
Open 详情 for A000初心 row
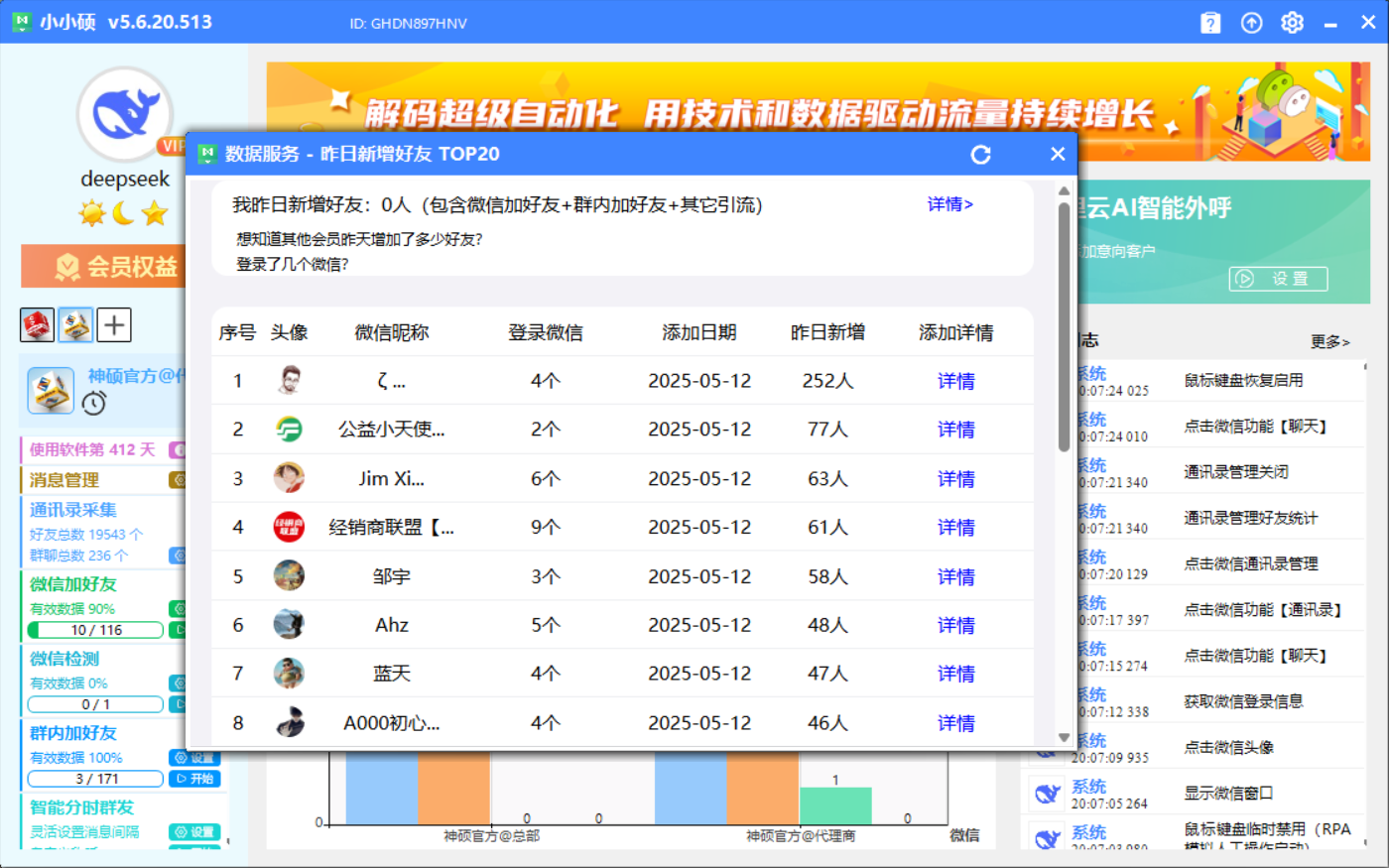click(x=956, y=723)
